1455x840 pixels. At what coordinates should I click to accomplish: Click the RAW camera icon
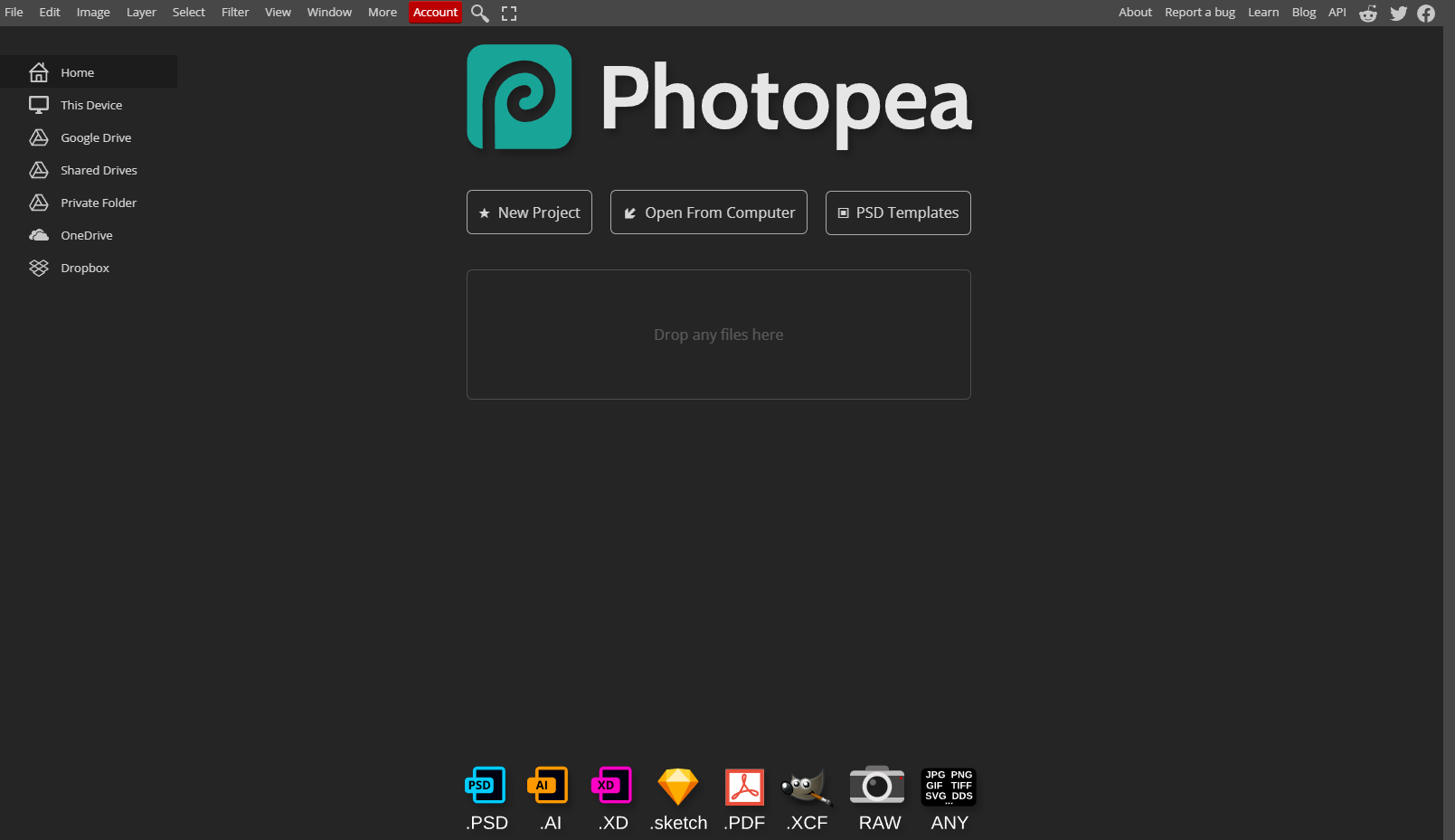point(877,785)
